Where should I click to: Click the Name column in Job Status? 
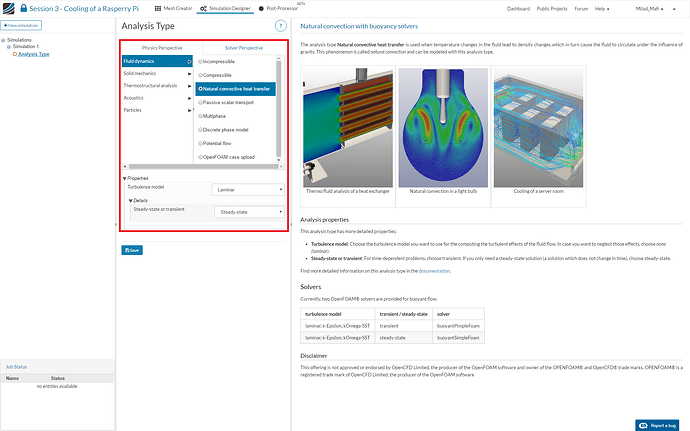coord(12,378)
